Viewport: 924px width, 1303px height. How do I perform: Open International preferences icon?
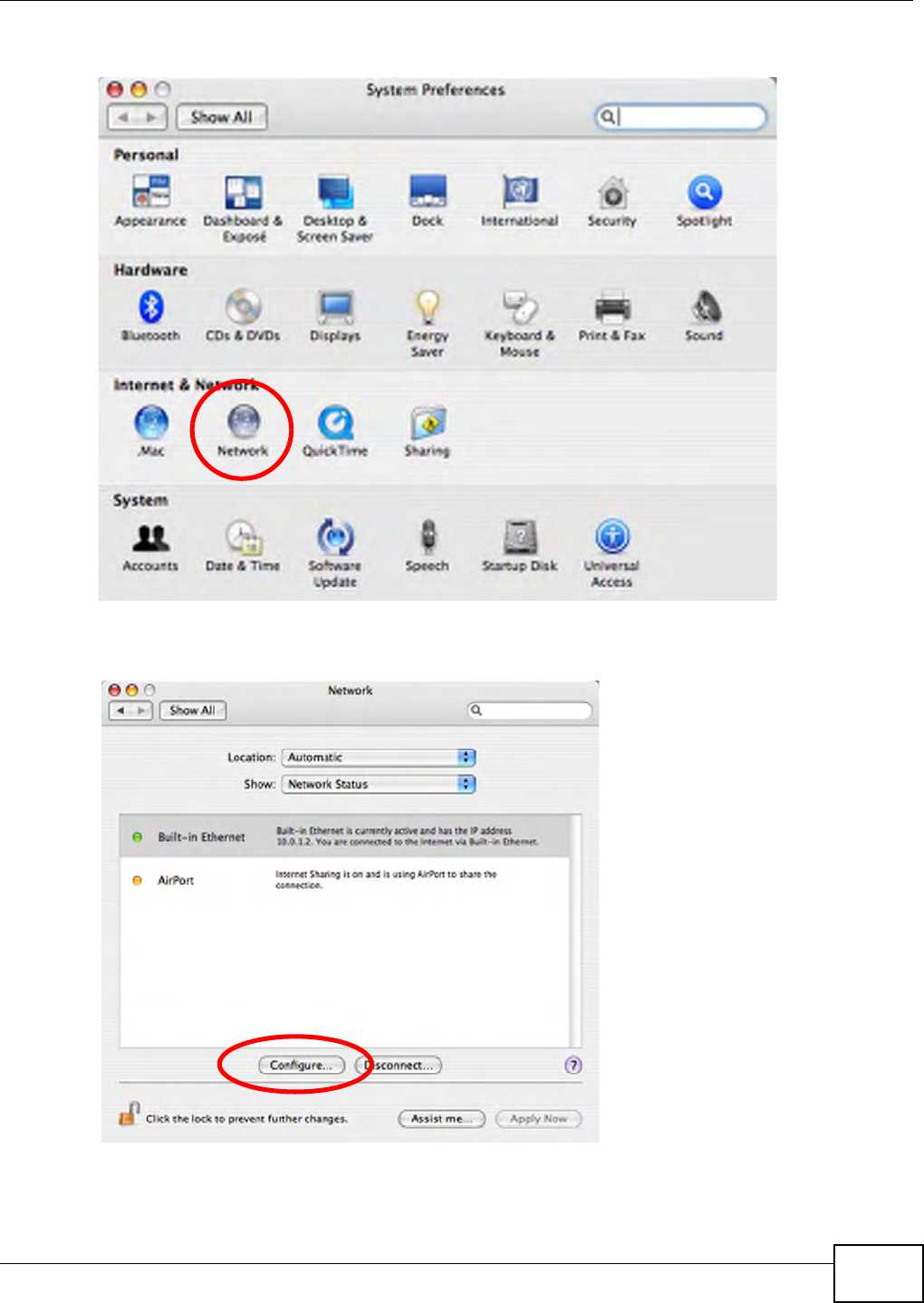pyautogui.click(x=520, y=191)
